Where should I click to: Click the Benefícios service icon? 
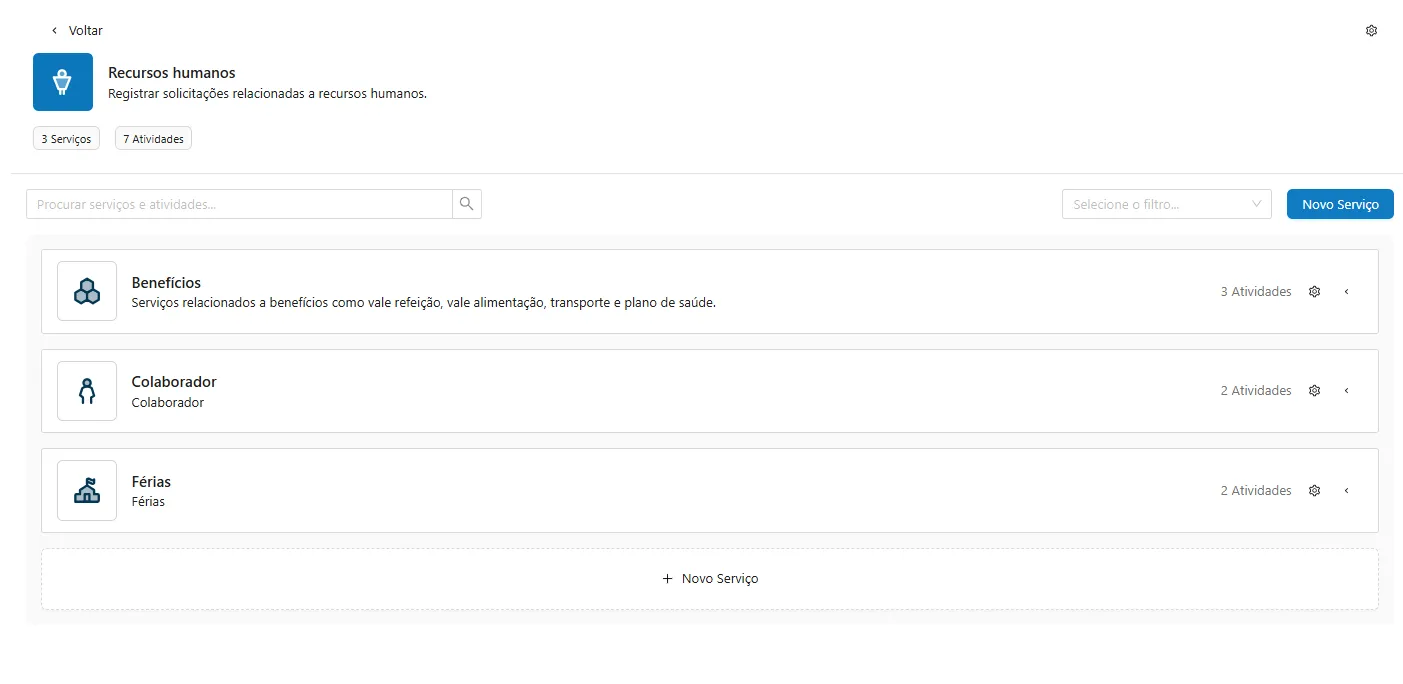pos(87,291)
